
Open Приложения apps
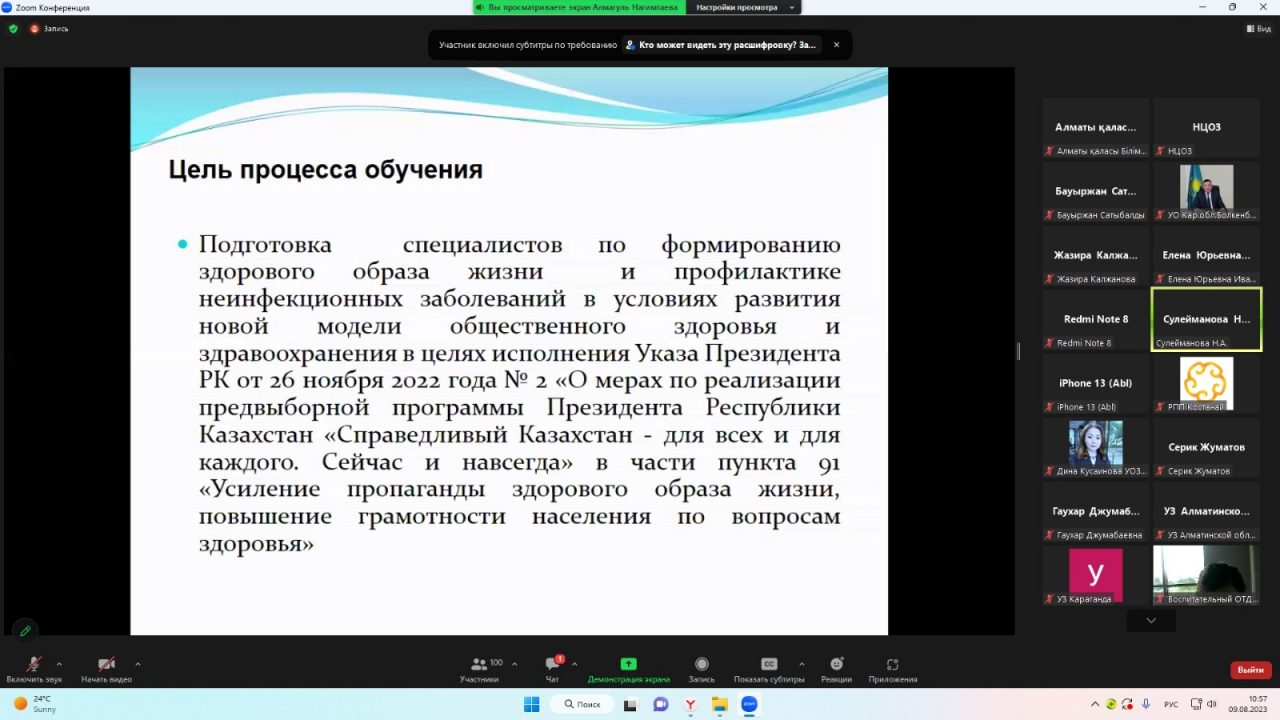pos(892,664)
